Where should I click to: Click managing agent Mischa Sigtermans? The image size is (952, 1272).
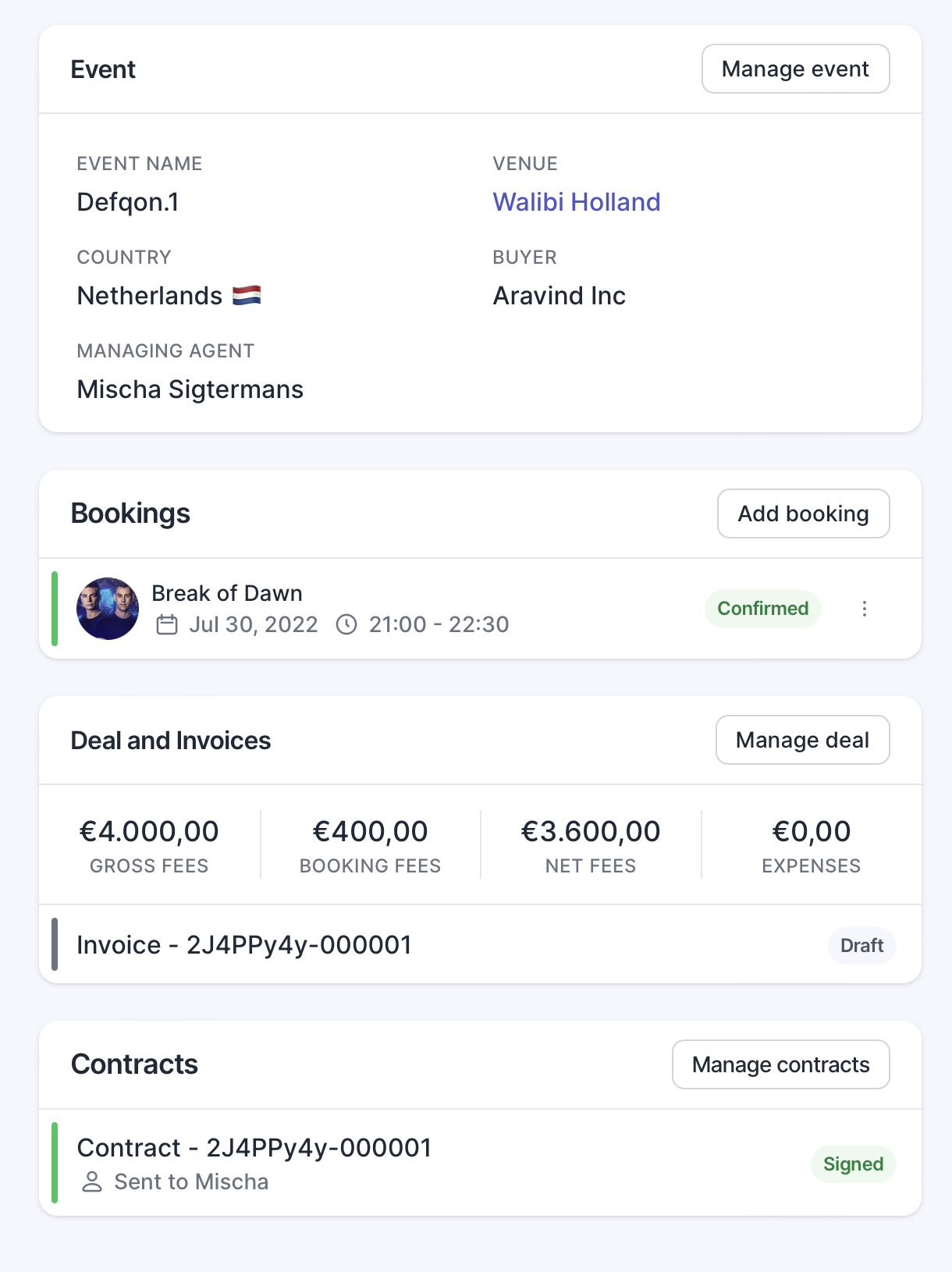click(190, 389)
